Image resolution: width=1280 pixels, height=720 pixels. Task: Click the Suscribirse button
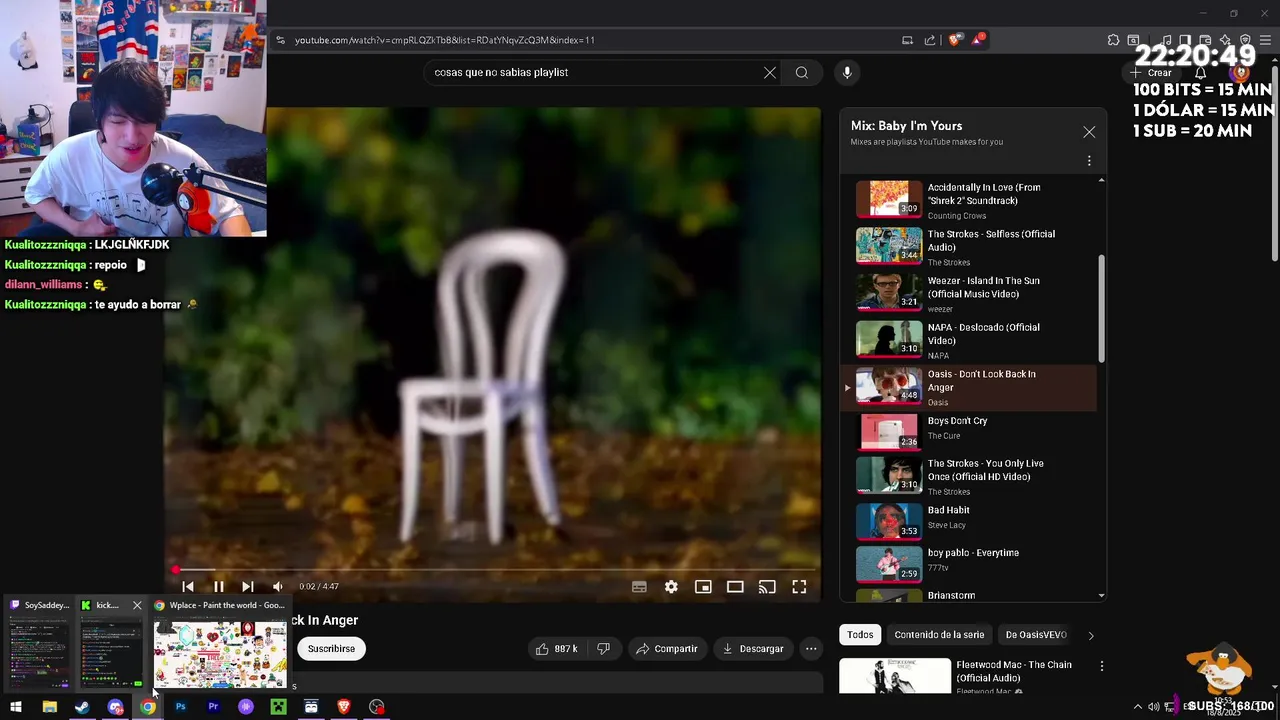331,649
